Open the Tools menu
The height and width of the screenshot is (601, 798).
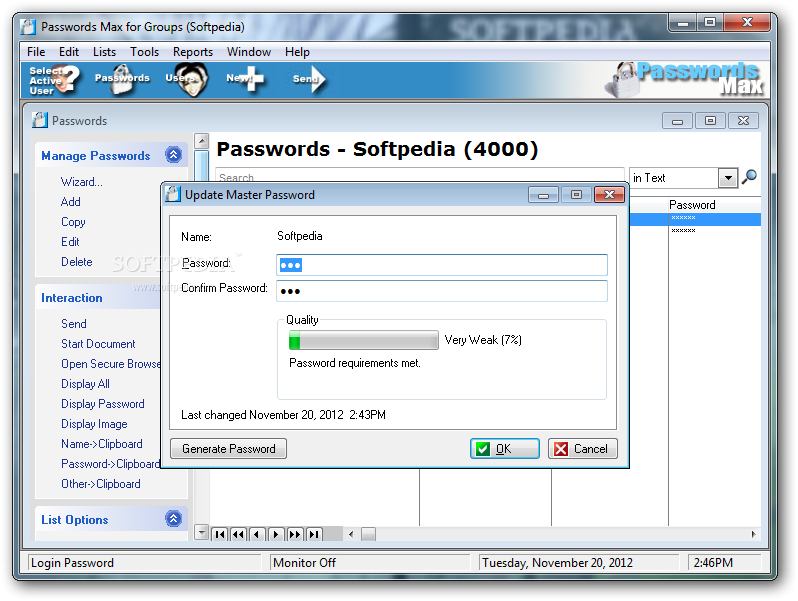click(145, 52)
